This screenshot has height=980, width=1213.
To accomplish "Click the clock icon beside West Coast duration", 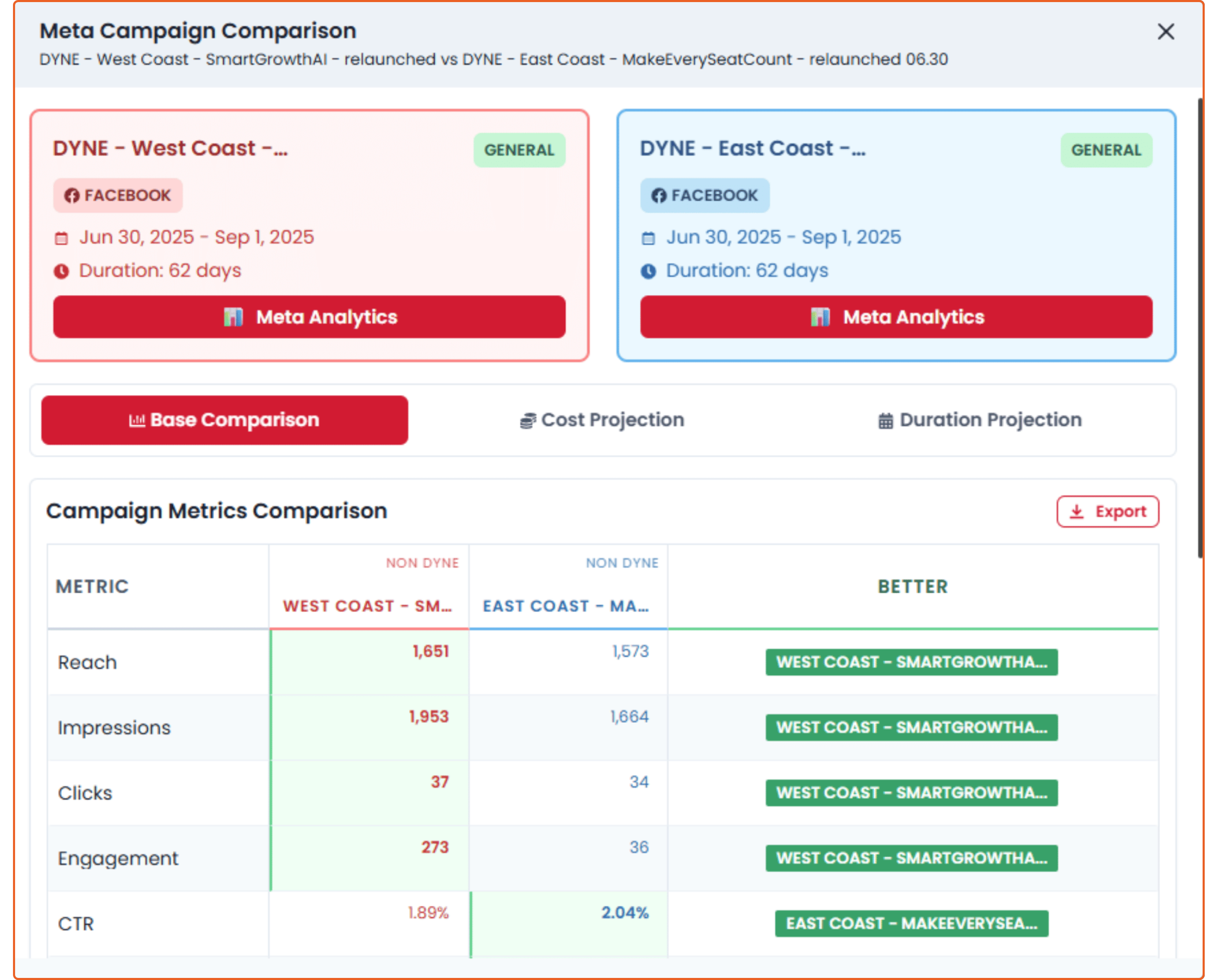I will [62, 272].
